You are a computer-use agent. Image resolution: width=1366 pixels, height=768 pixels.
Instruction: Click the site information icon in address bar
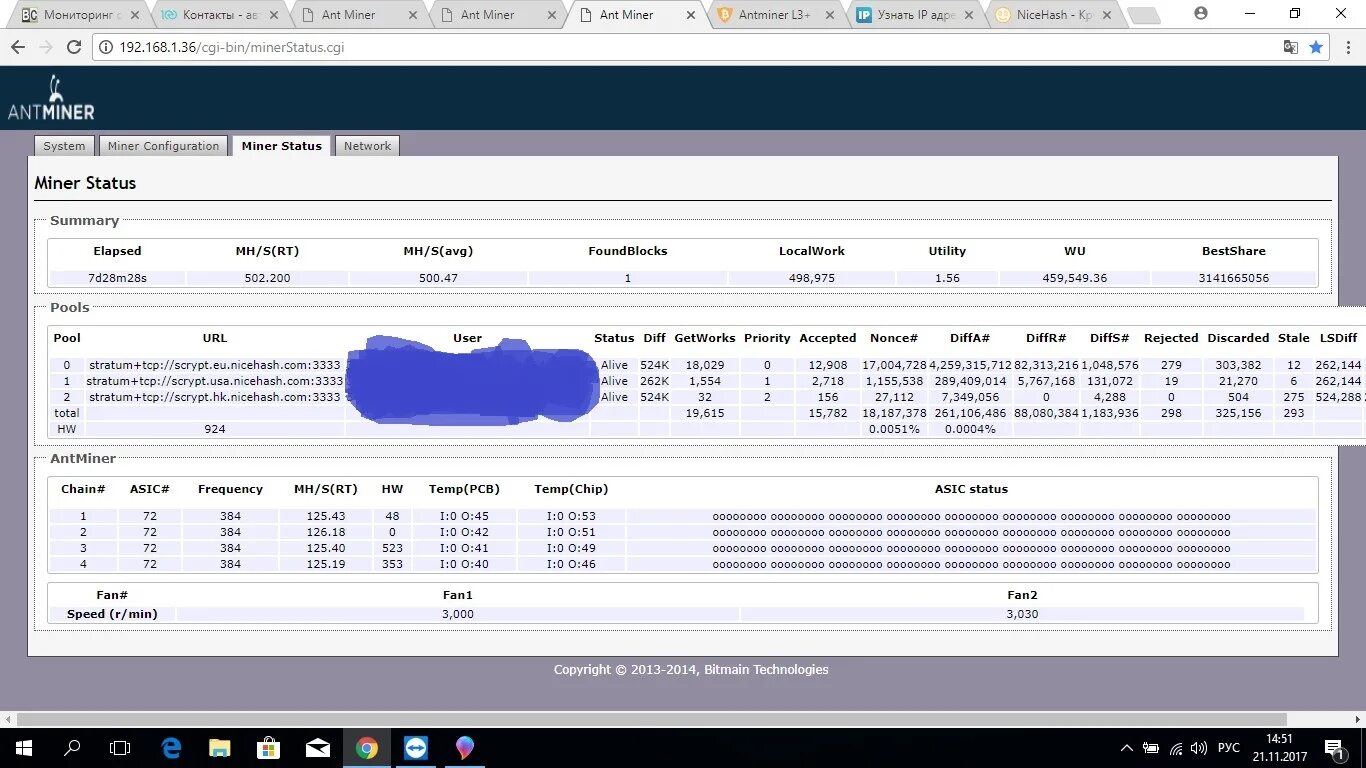click(107, 47)
